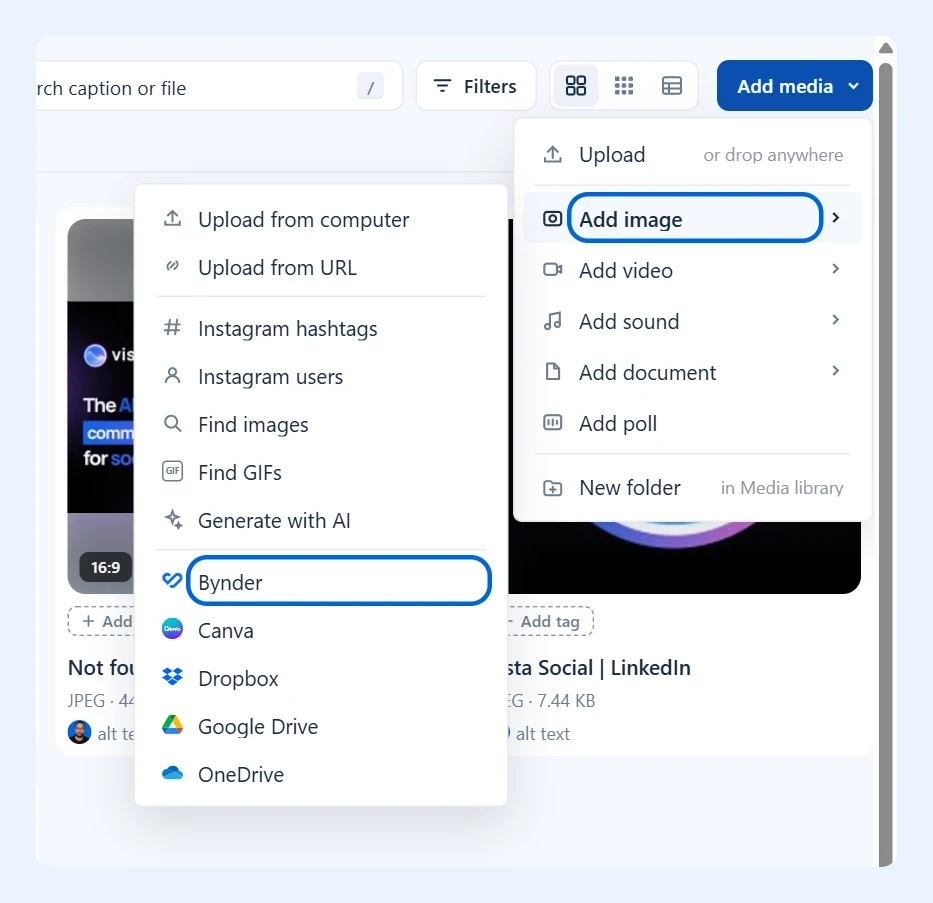Choose Canva as image source
Screen dimensions: 933x903
point(321,631)
